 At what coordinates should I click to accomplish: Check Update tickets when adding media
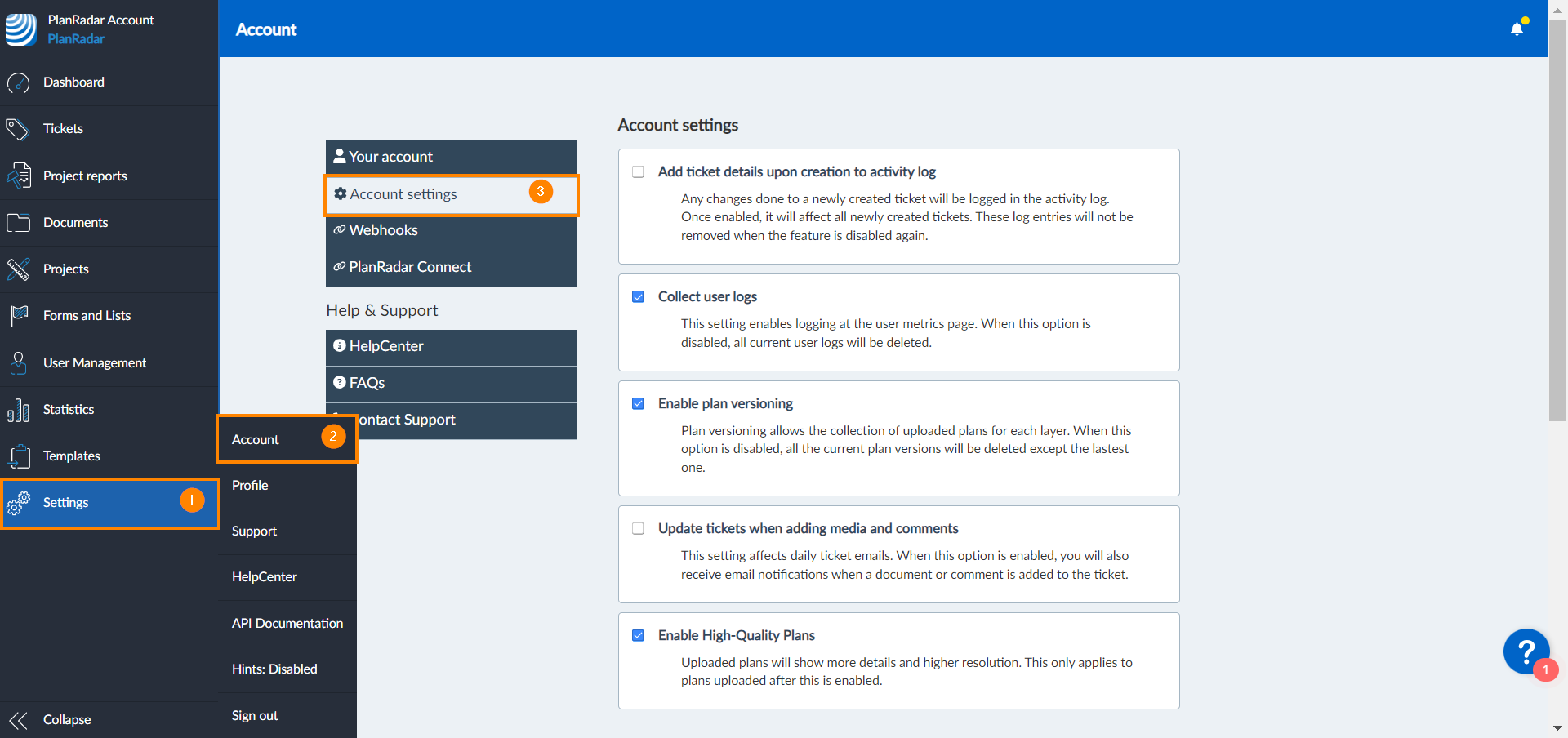click(639, 529)
